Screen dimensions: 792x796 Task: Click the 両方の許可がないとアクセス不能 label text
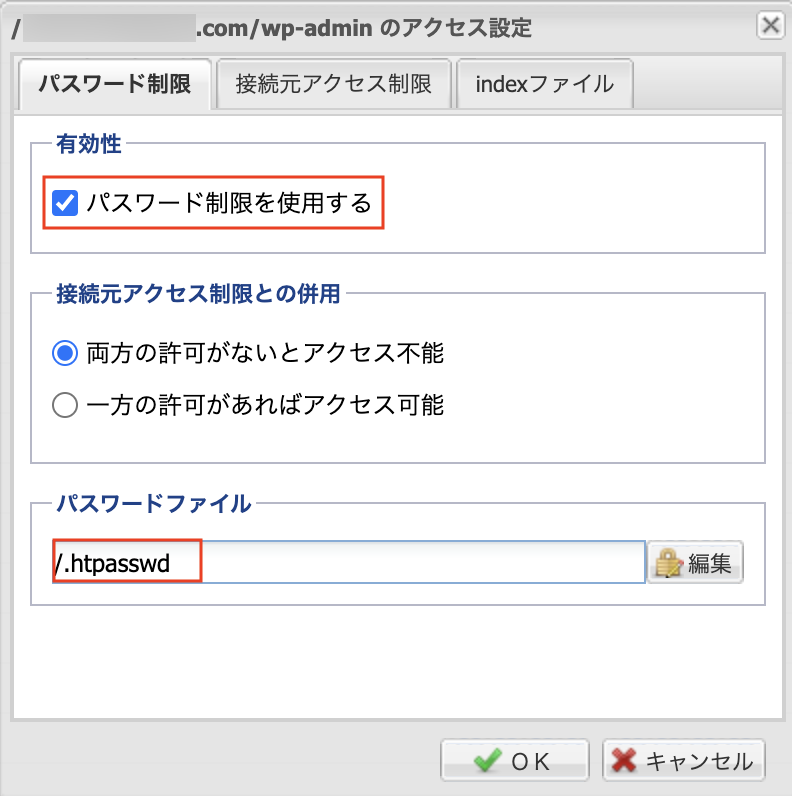(265, 353)
